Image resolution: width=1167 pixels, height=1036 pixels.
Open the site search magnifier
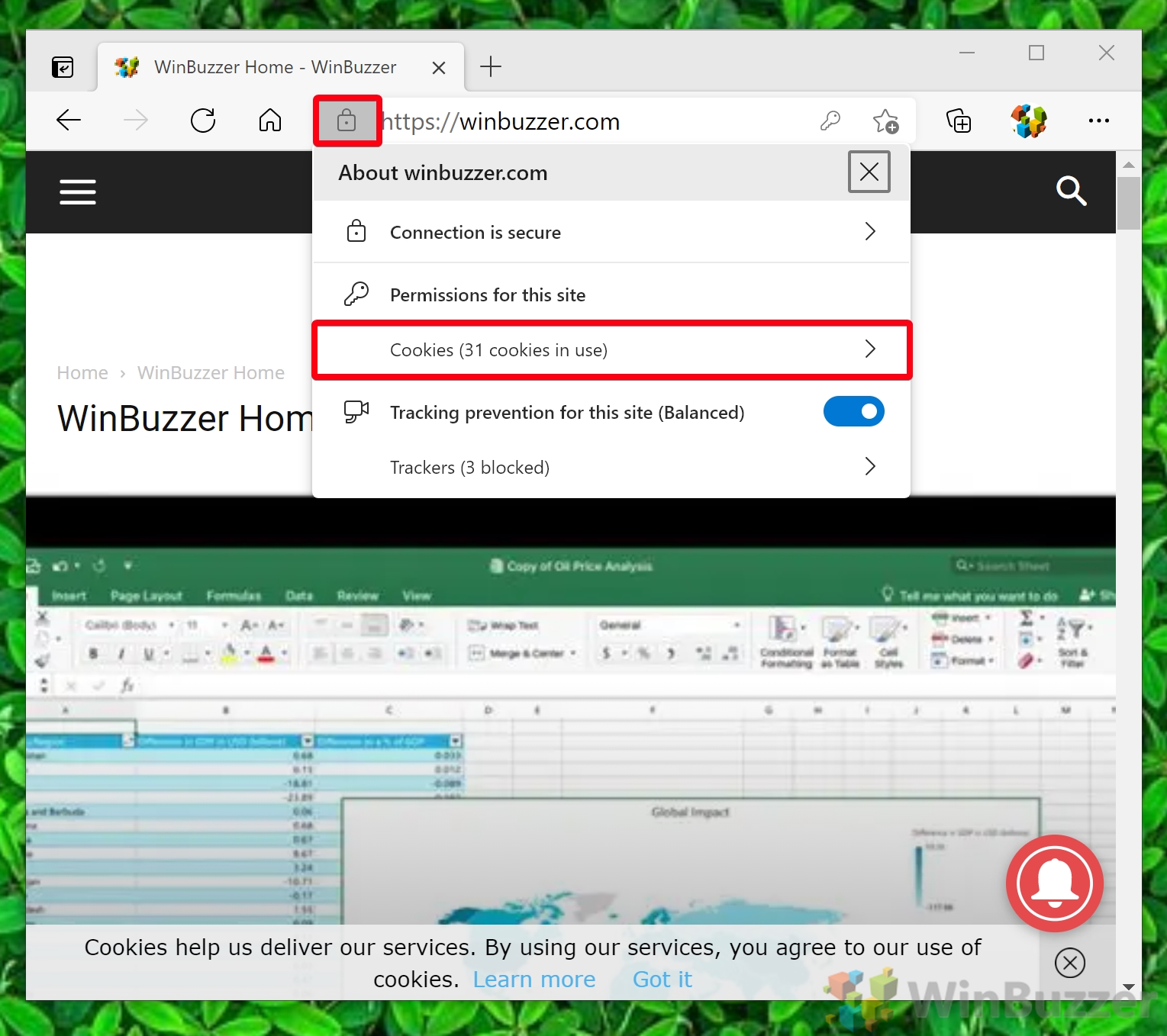(x=1071, y=191)
